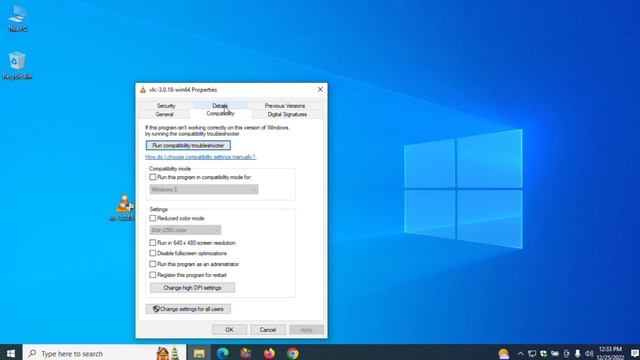Confirm with the OK button
Screen dimensions: 640x360
[229, 330]
